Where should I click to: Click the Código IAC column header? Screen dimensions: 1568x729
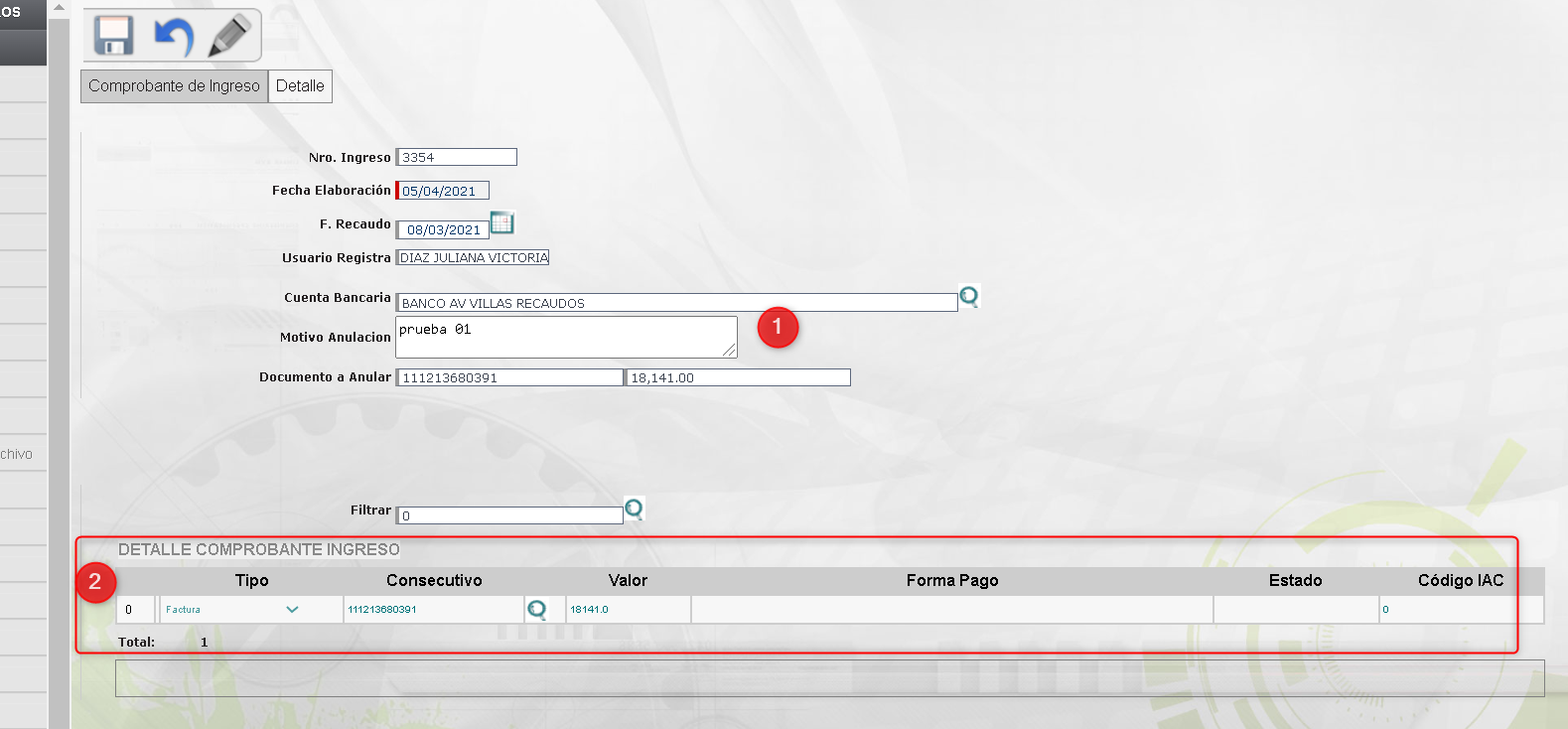(1461, 581)
